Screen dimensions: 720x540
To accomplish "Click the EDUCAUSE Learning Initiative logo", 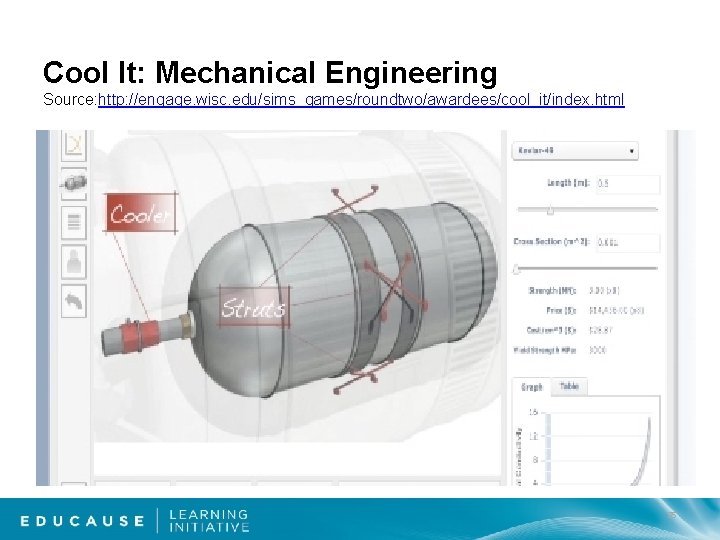I will point(135,521).
